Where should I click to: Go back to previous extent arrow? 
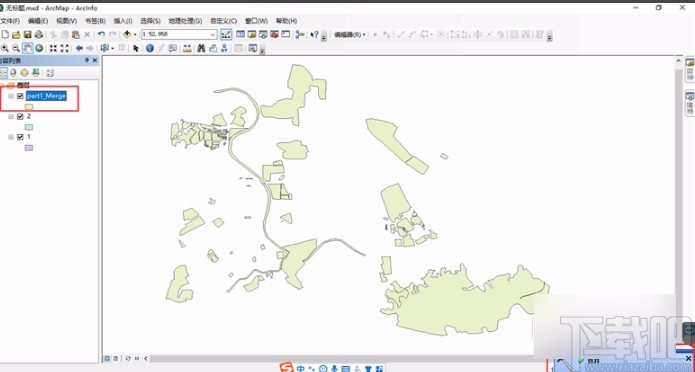pyautogui.click(x=79, y=48)
